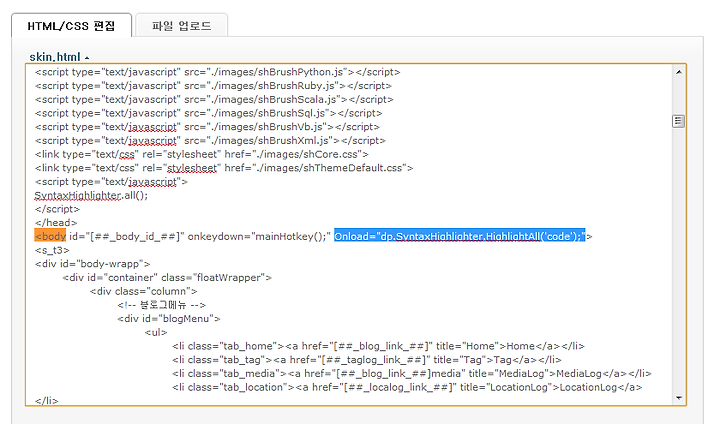Click the scrollbar thumb handle
This screenshot has width=720, height=424.
(678, 121)
